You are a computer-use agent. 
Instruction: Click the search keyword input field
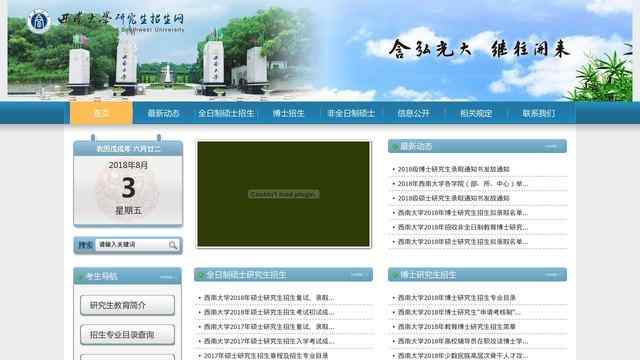(x=132, y=244)
